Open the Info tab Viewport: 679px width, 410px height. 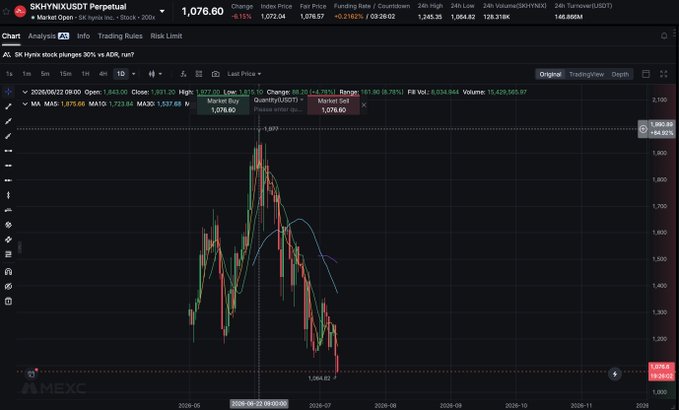point(83,36)
